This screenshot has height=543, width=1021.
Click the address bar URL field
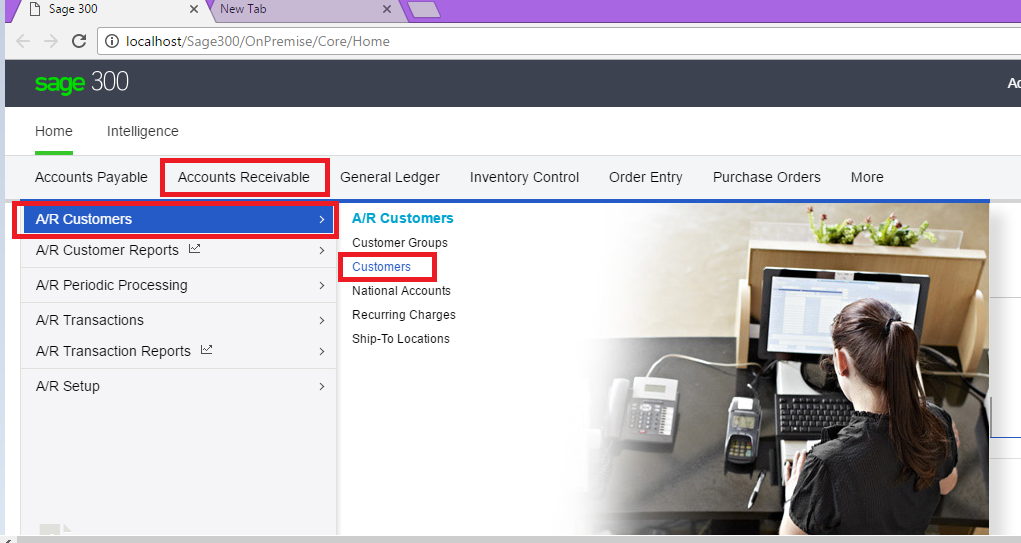[560, 41]
